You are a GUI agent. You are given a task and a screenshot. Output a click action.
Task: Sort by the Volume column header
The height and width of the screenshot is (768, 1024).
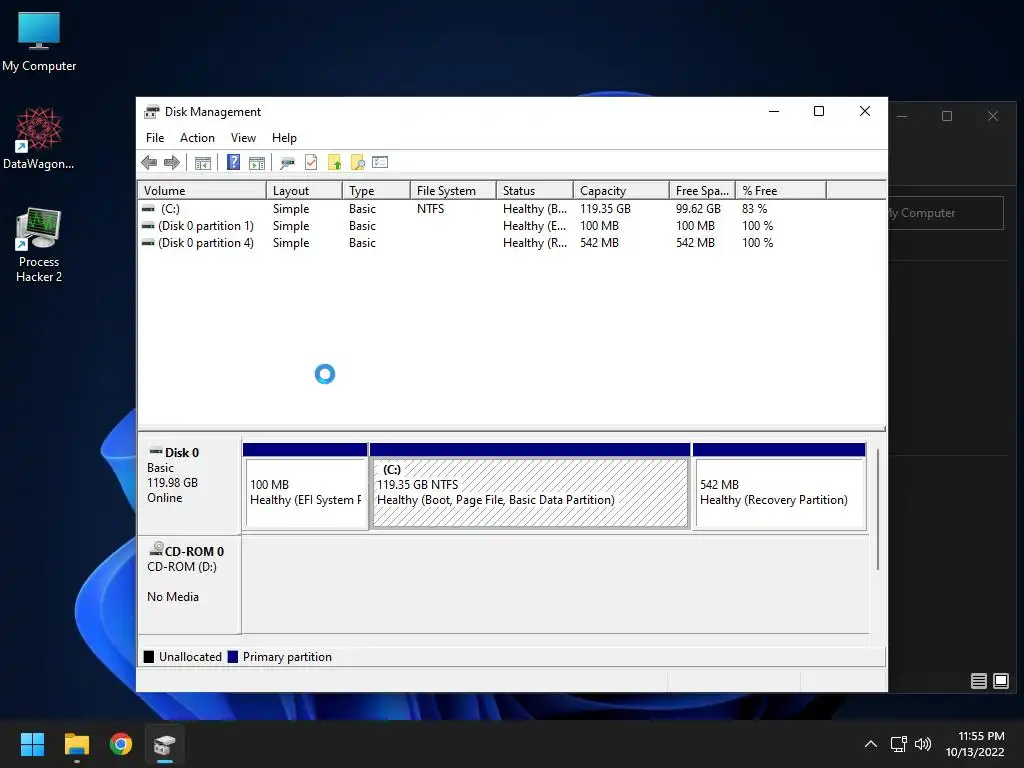pyautogui.click(x=202, y=191)
